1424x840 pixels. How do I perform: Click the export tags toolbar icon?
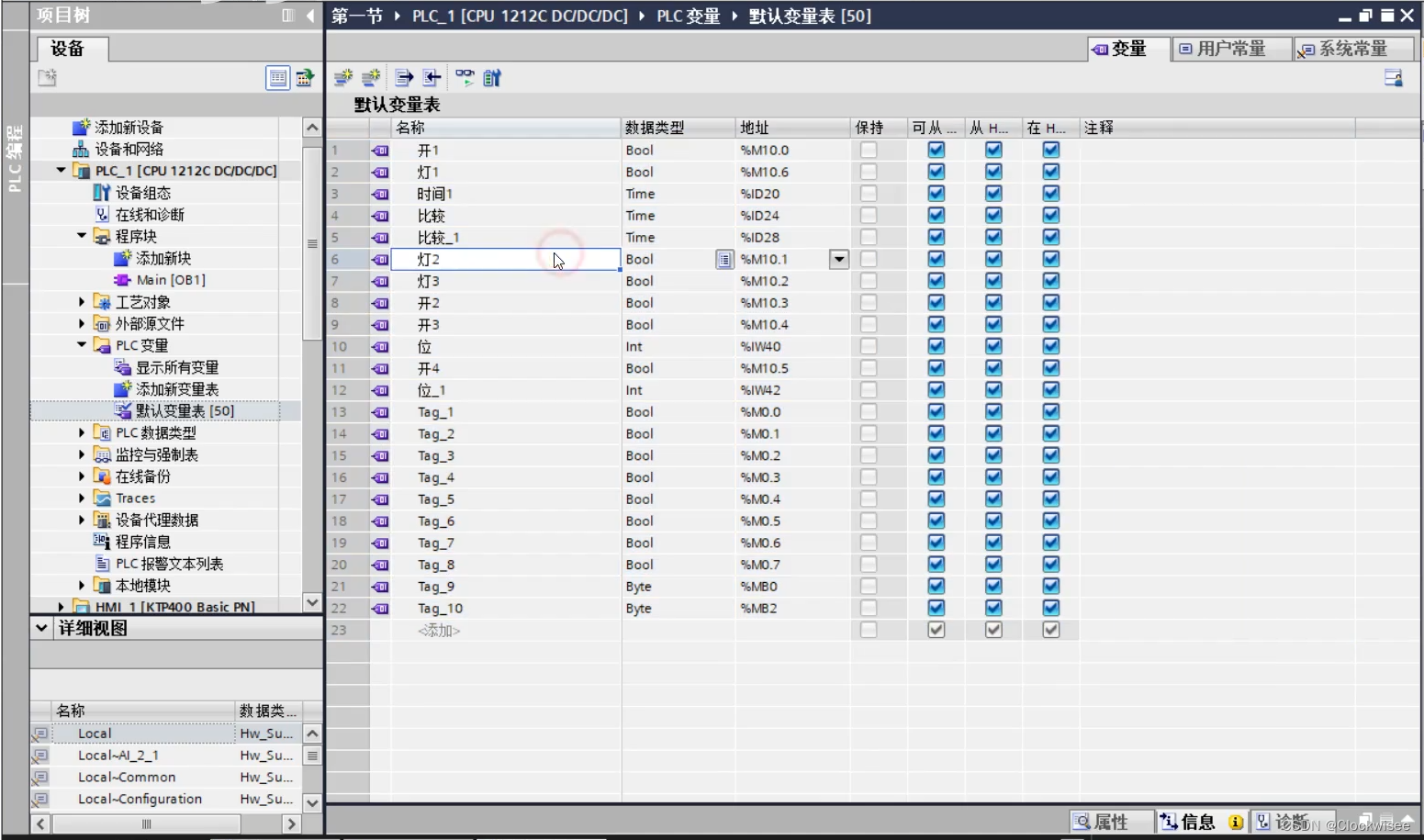(404, 78)
